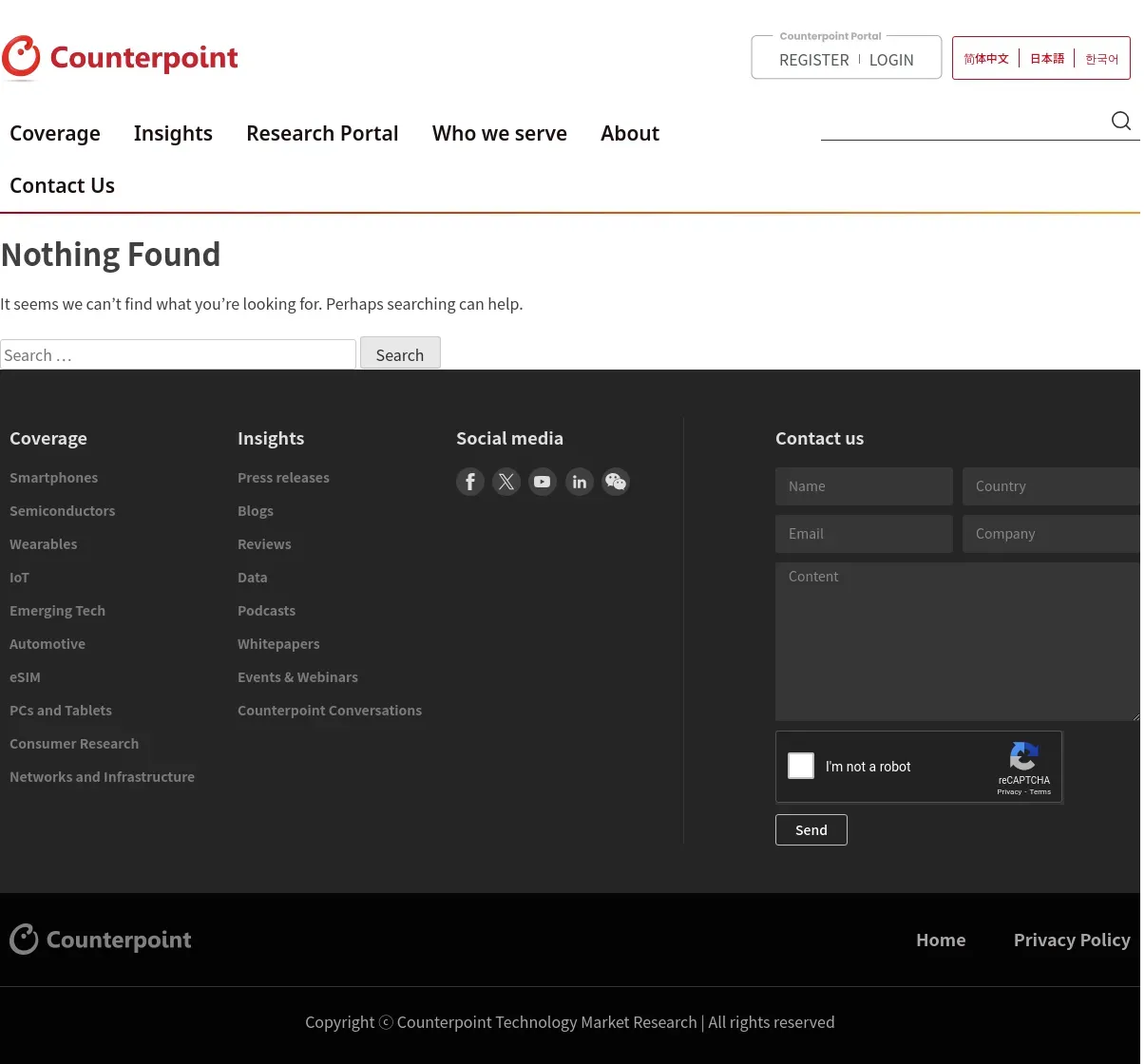Switch language to Simplified Chinese 简体中文

click(986, 59)
